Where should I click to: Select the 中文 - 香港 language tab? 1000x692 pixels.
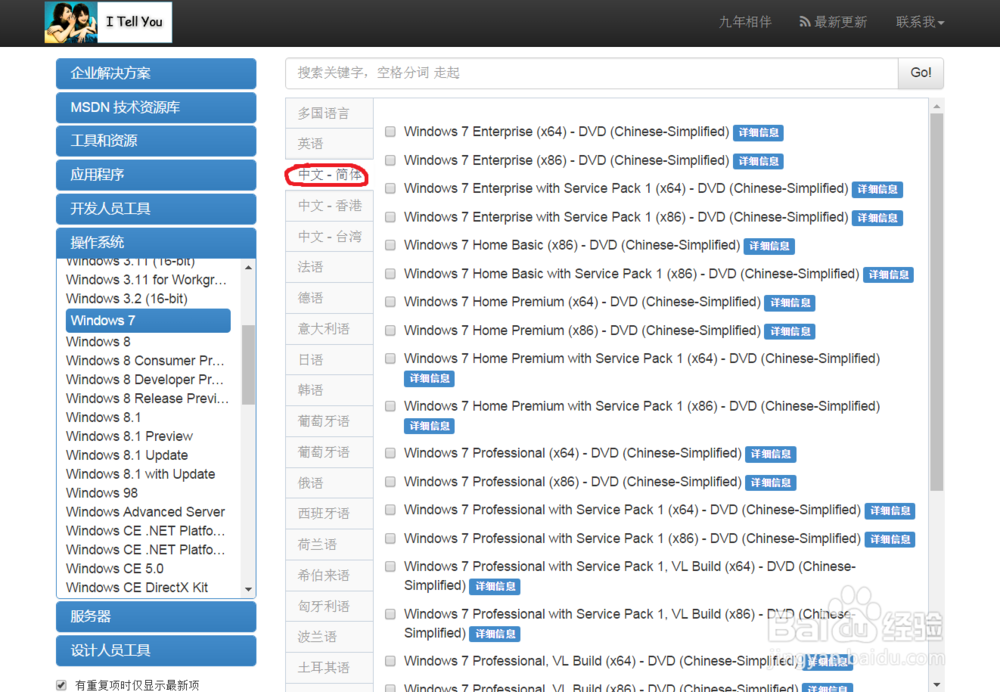329,205
